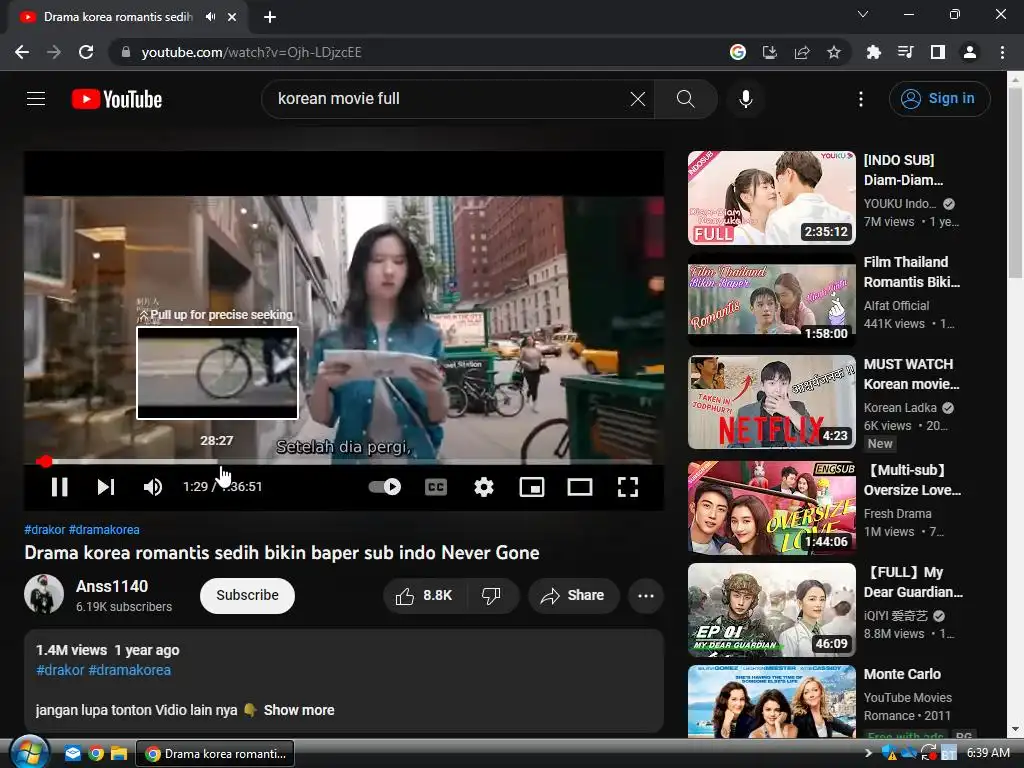The width and height of the screenshot is (1024, 768).
Task: Clear the search box text
Action: [x=637, y=99]
